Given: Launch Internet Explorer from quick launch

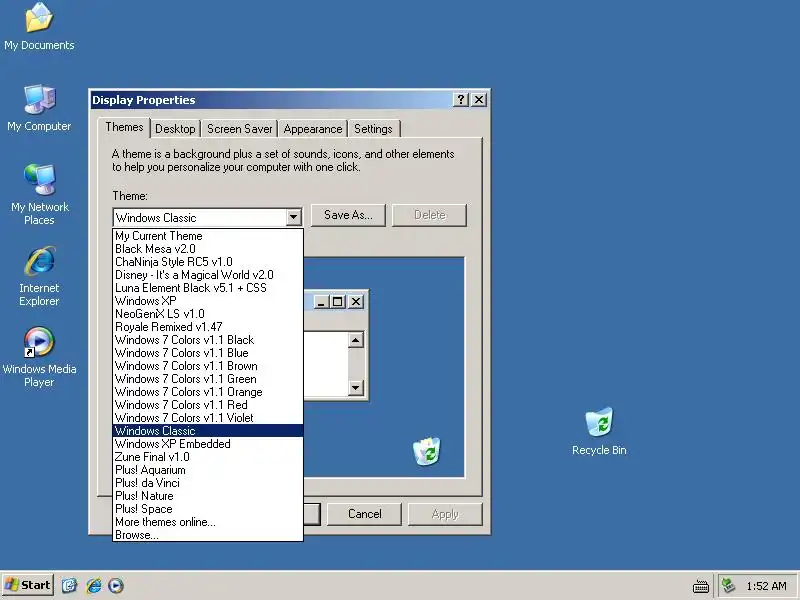Looking at the screenshot, I should pos(93,585).
